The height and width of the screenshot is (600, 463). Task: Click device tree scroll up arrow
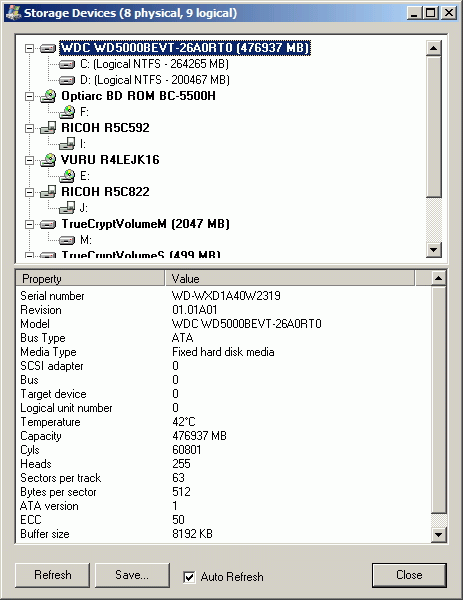(434, 48)
